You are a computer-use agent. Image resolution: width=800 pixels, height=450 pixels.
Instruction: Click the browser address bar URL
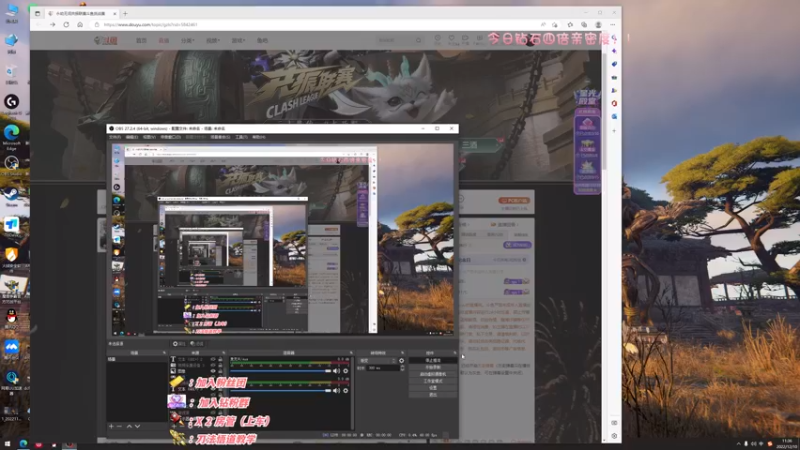pyautogui.click(x=151, y=24)
